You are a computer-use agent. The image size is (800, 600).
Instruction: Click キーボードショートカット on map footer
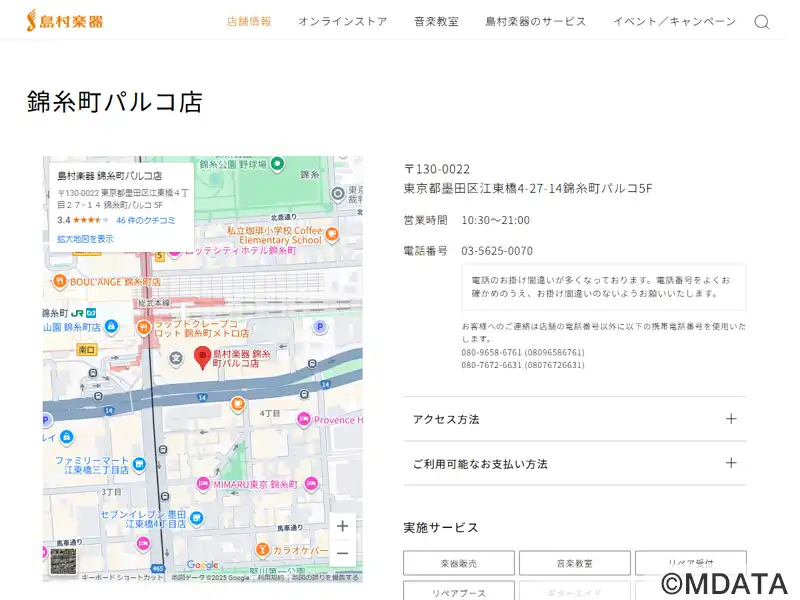pyautogui.click(x=122, y=578)
